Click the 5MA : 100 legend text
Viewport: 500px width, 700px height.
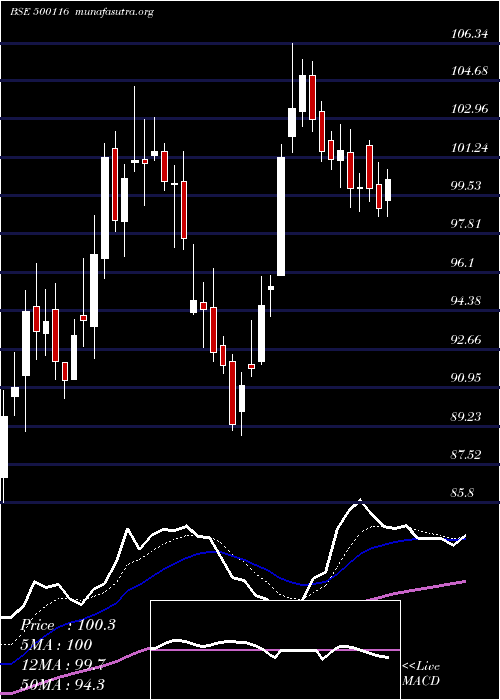(x=56, y=645)
